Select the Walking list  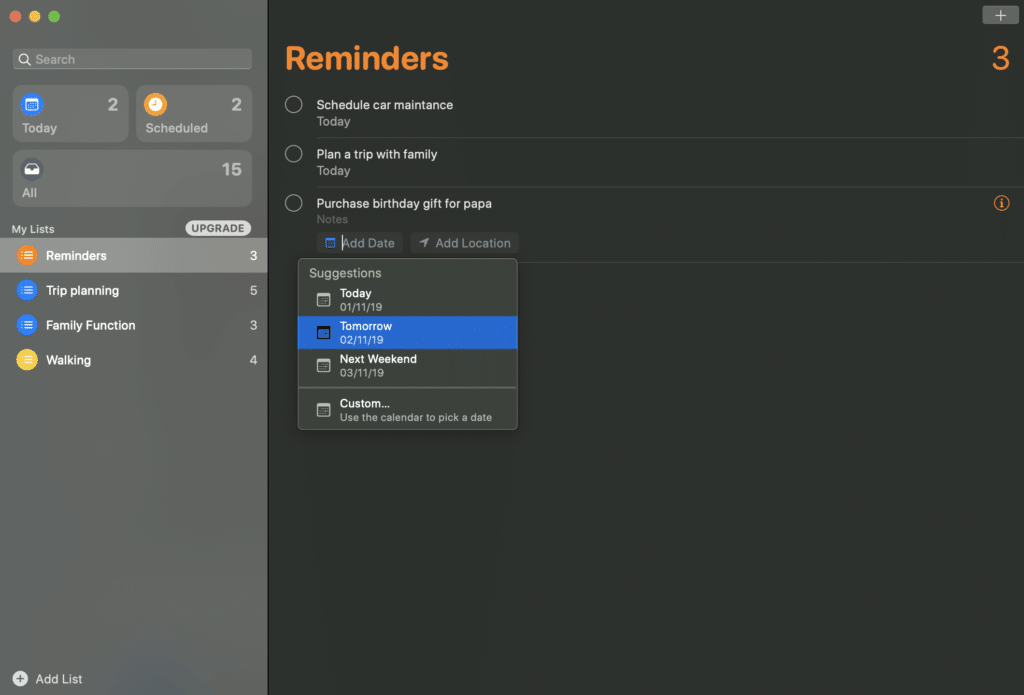[x=133, y=359]
